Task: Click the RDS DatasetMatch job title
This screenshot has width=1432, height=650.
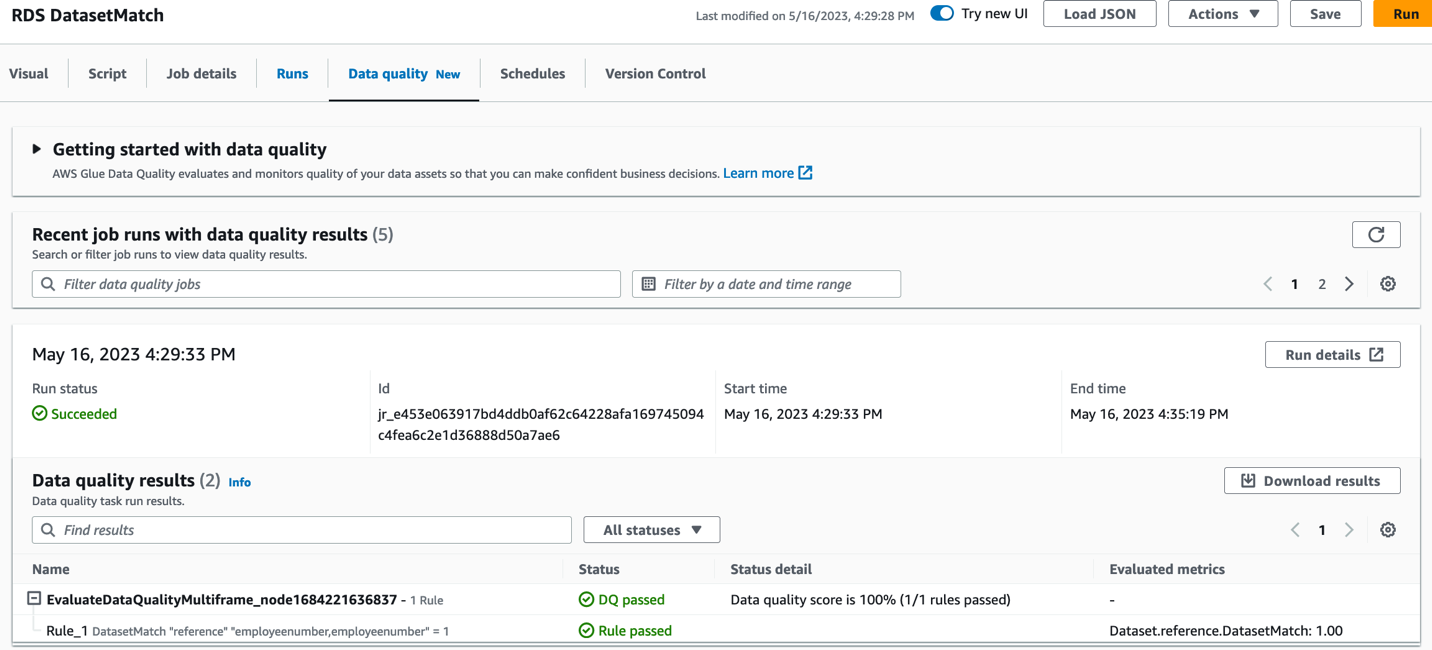Action: click(88, 15)
